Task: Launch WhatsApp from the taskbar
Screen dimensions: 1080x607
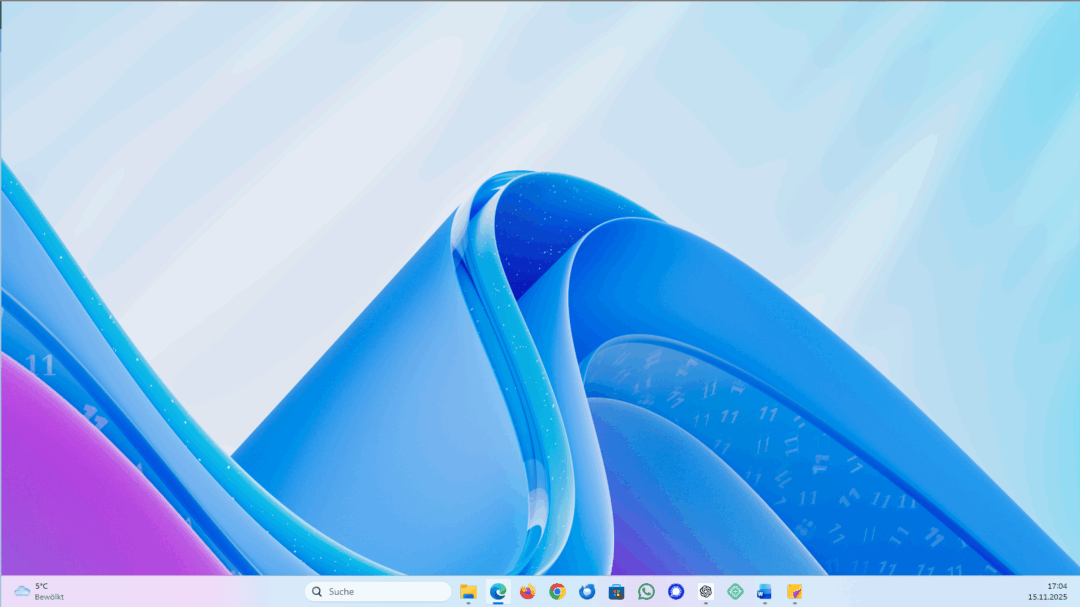Action: point(648,591)
